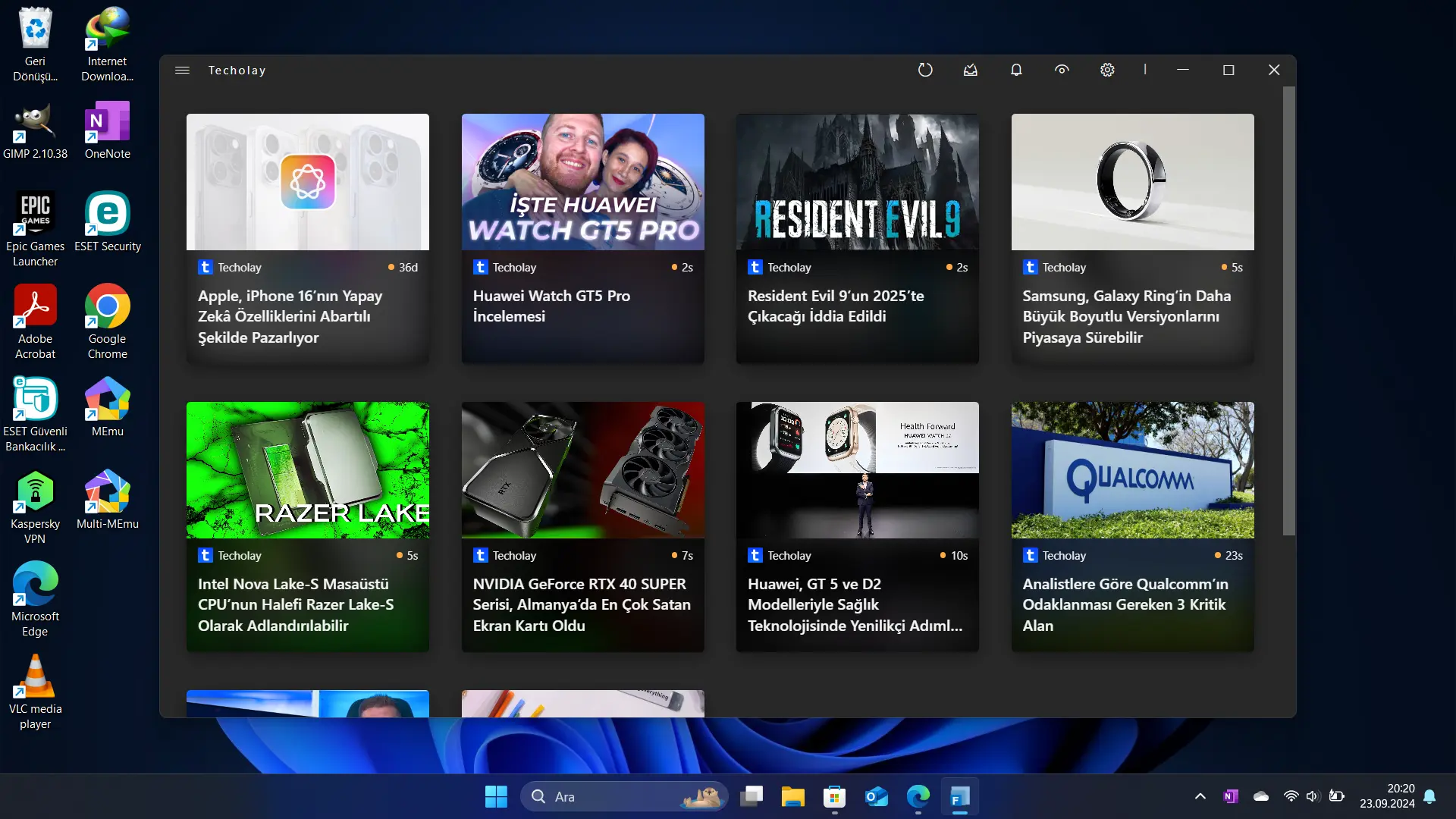Read 'NVIDIA GeForce RTX 40 SUPER' headline
The image size is (1456, 819).
tap(582, 605)
